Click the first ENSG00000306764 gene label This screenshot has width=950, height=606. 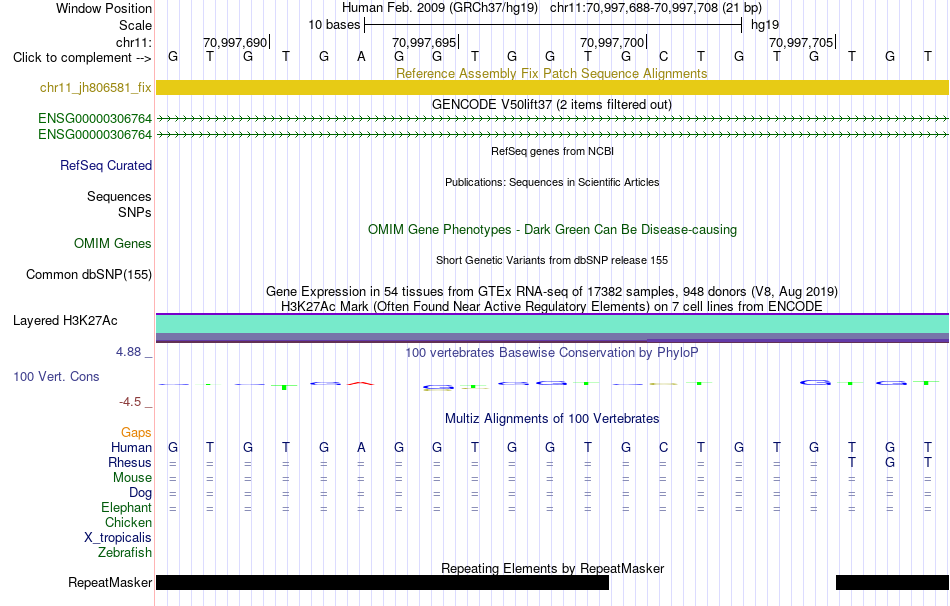(95, 118)
